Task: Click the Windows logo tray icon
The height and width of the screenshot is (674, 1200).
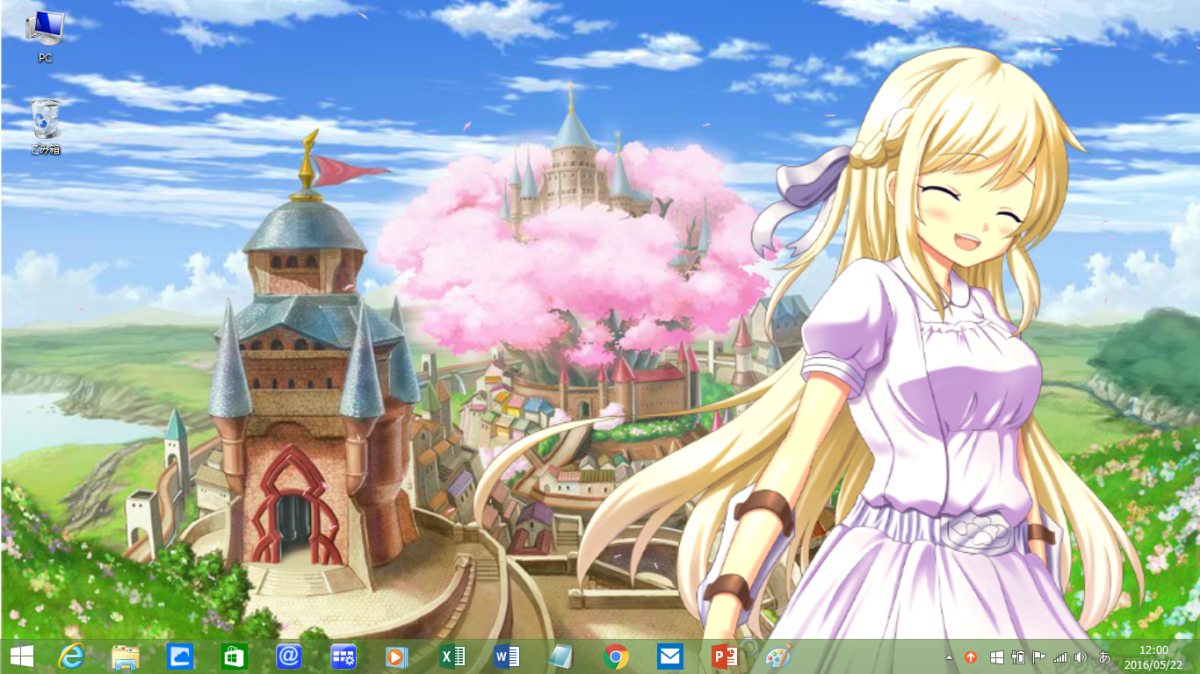Action: (x=996, y=658)
